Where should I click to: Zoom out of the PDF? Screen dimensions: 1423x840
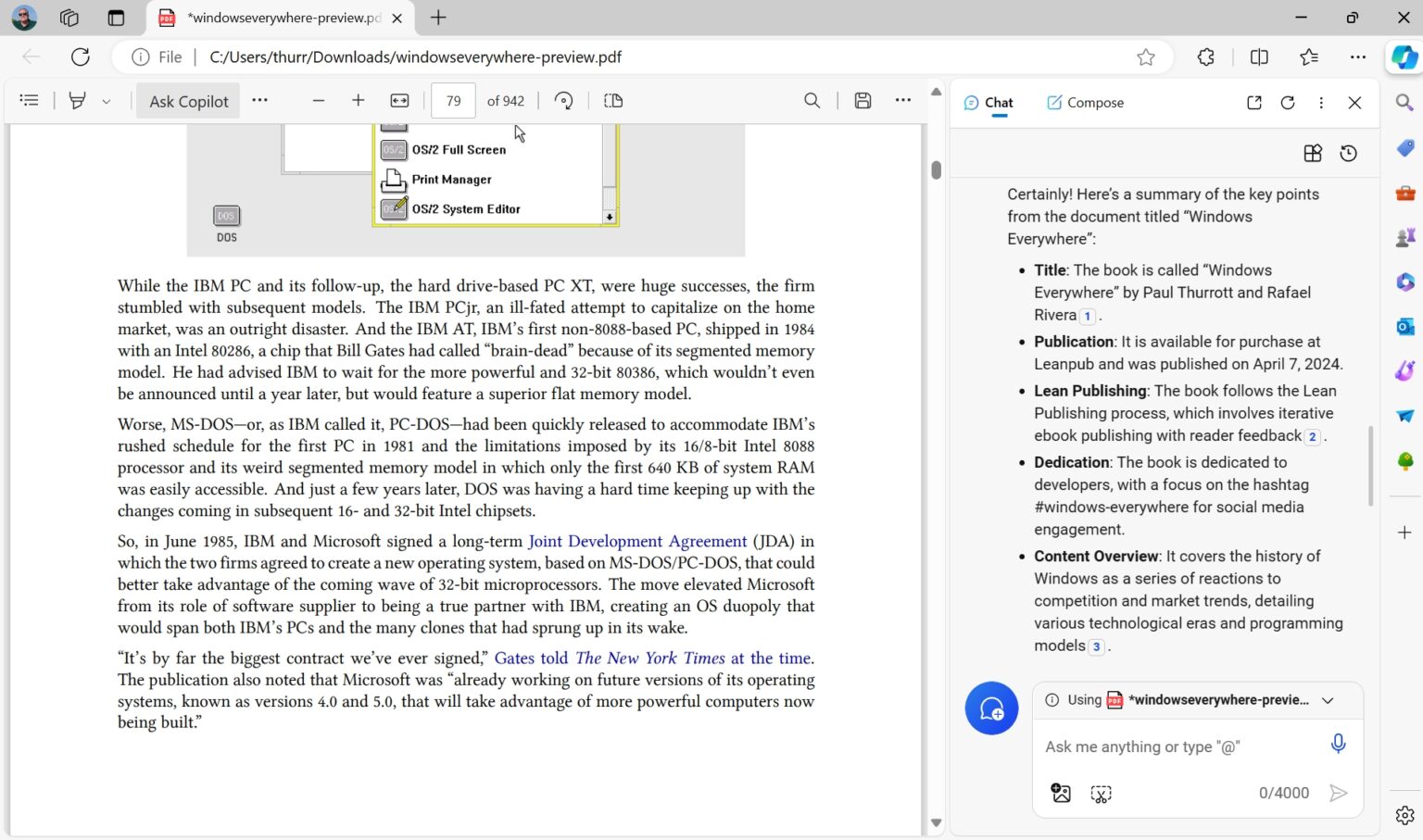coord(319,100)
